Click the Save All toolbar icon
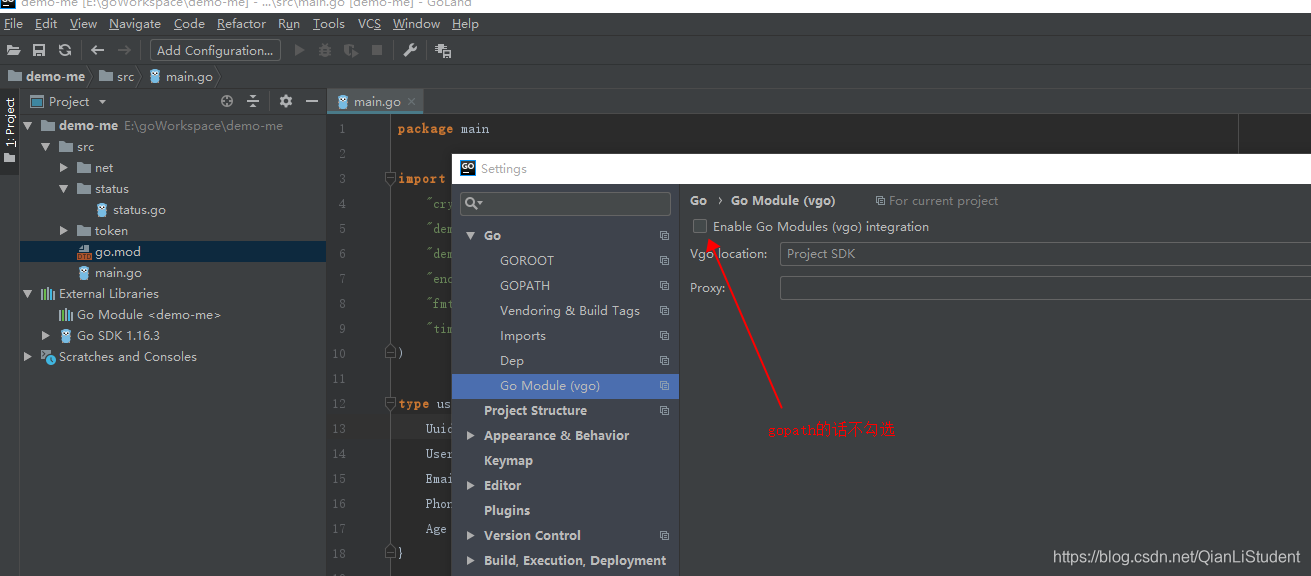This screenshot has height=576, width=1311. pos(39,50)
